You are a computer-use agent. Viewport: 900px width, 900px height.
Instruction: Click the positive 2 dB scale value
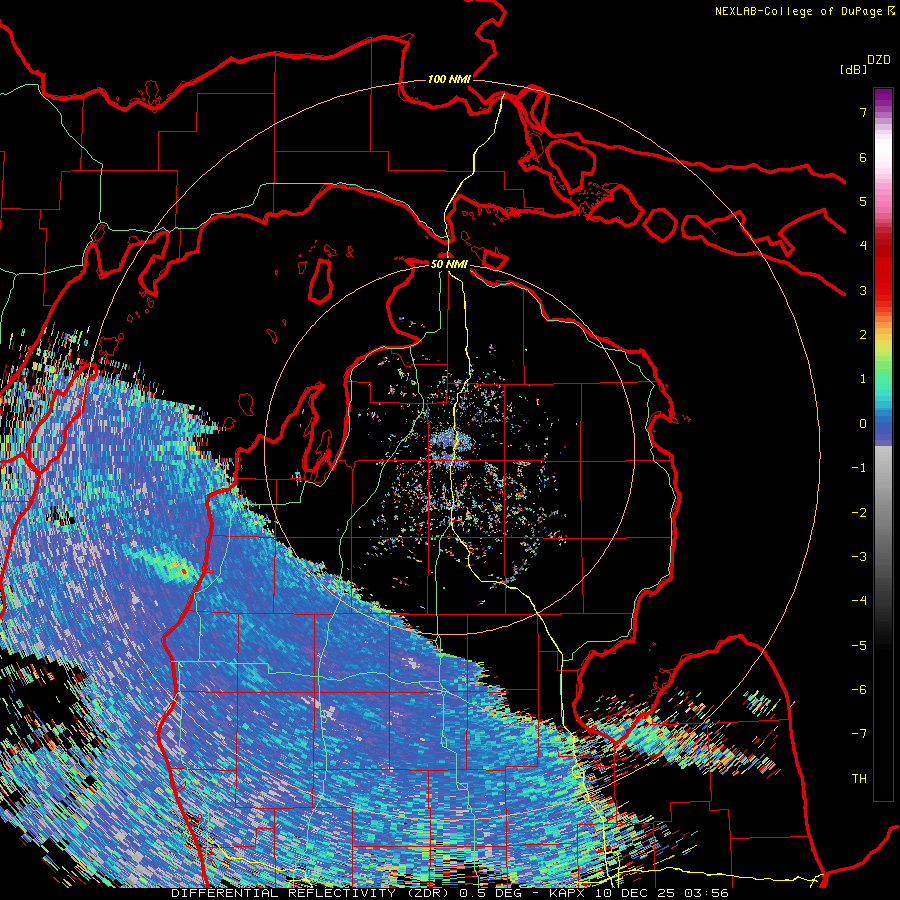click(x=863, y=335)
